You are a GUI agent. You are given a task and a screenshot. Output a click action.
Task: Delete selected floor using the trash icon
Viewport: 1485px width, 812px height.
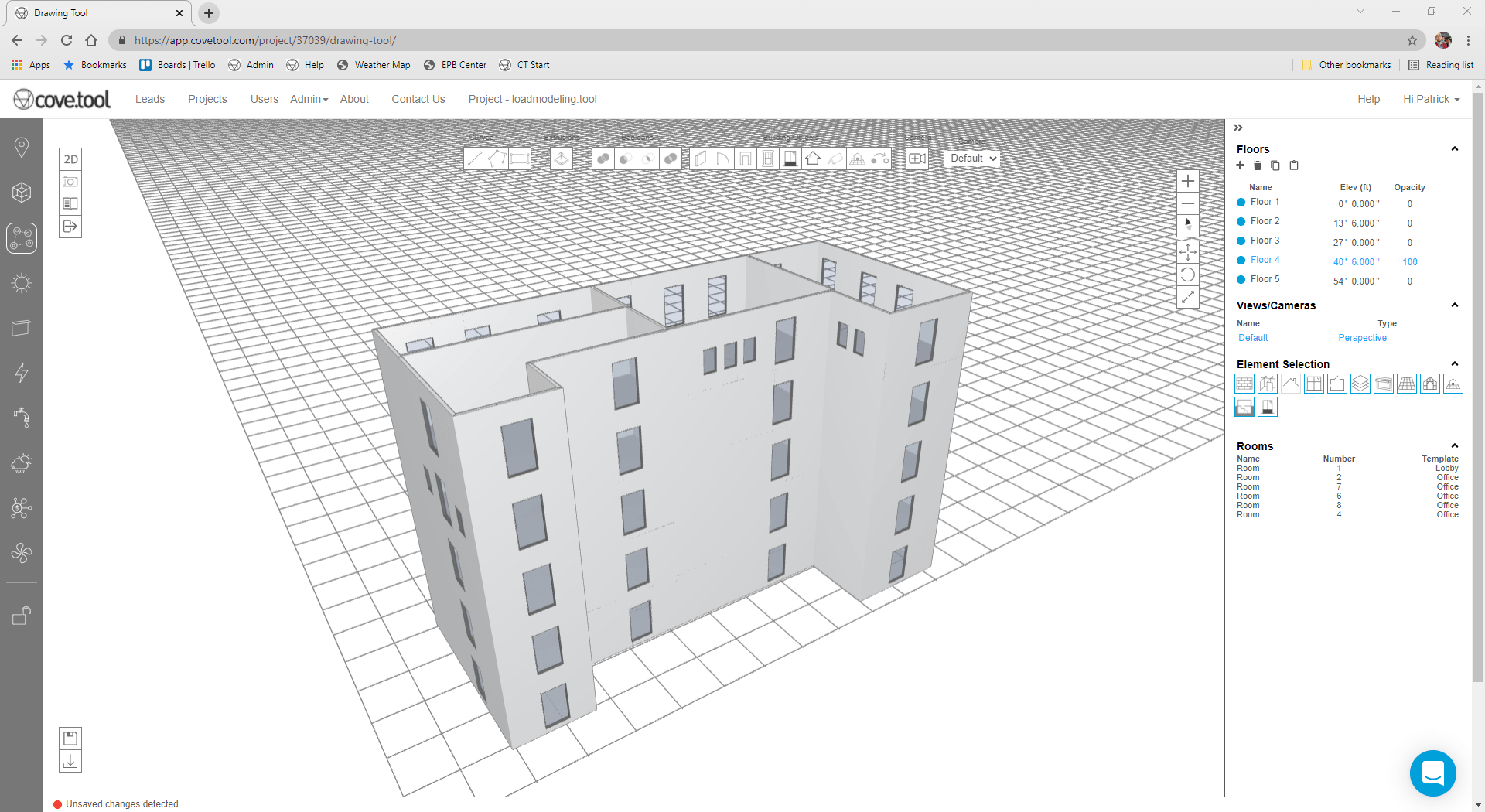coord(1258,165)
